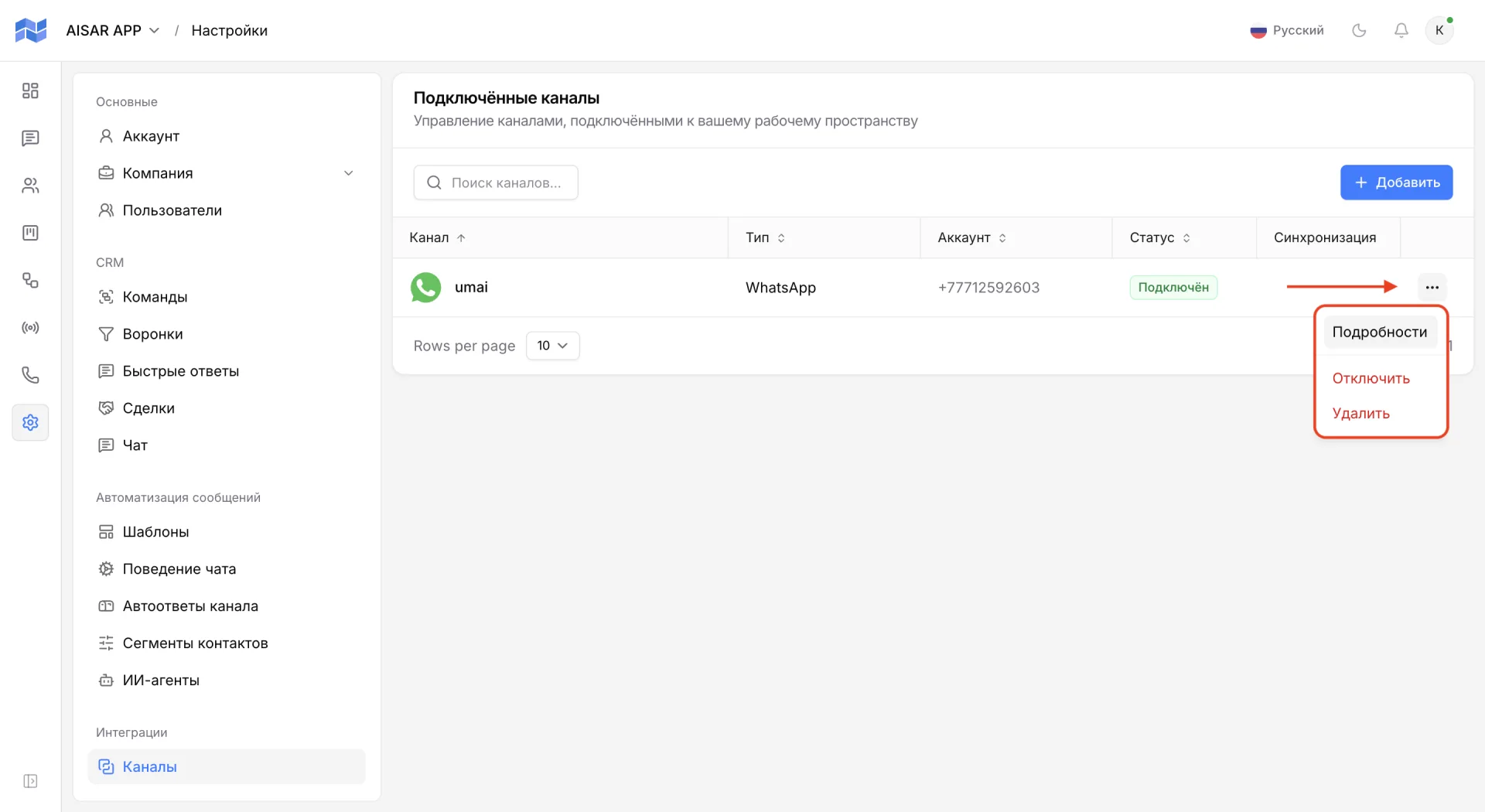Choose Удалить in the context menu
Screen dimensions: 1485x812
[x=1380, y=413]
